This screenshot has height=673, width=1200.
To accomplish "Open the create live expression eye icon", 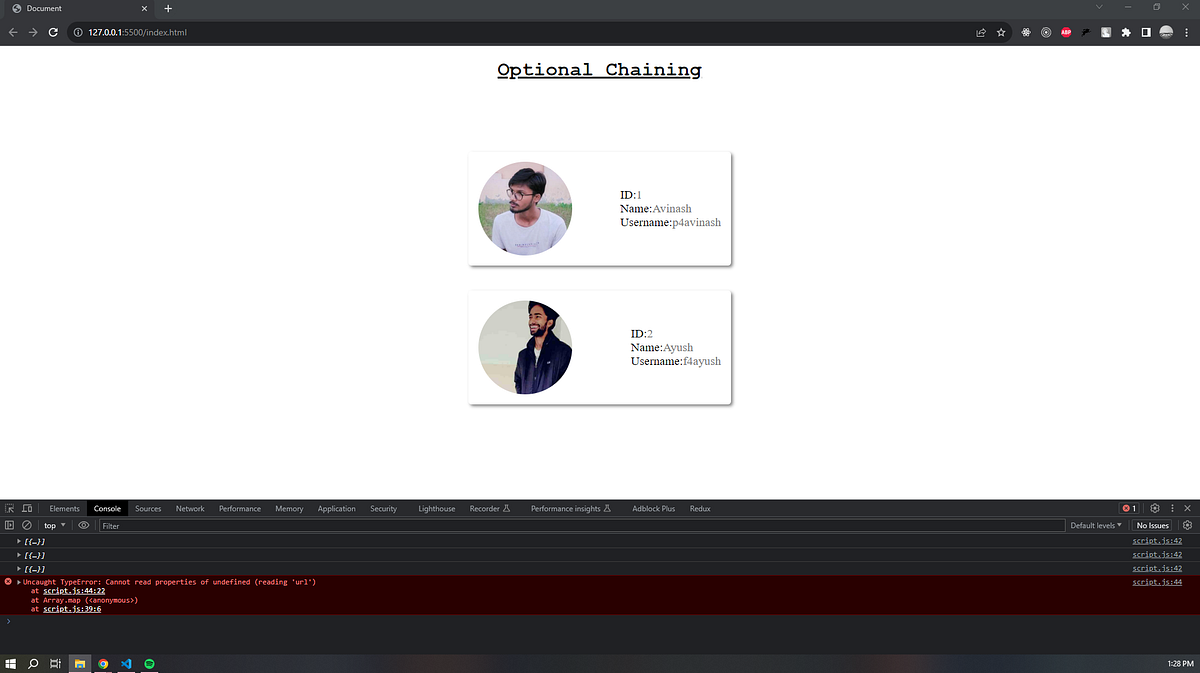I will (x=84, y=525).
